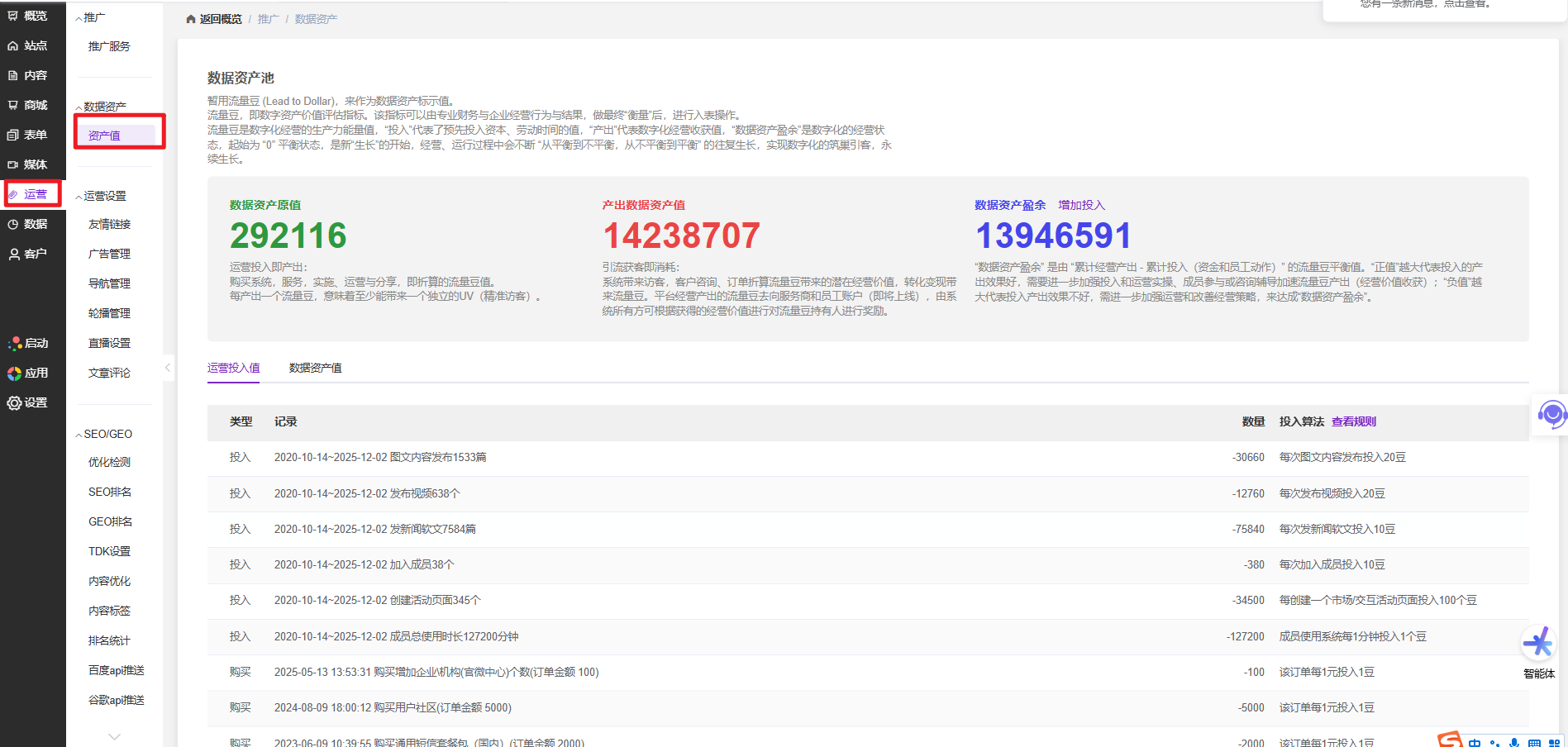Screen dimensions: 1568x747
Task: Open 友情链接 in the submenu
Action: pos(109,224)
